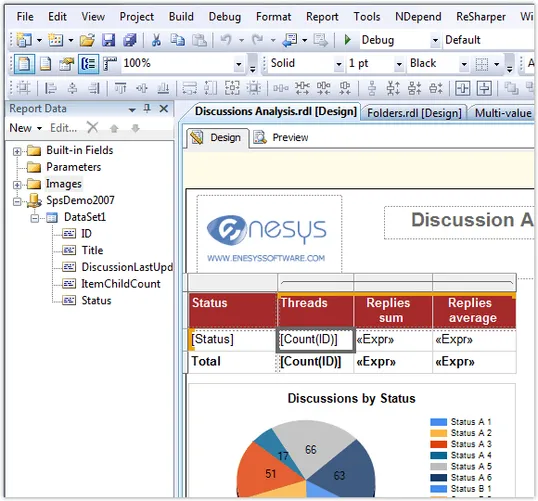This screenshot has height=501, width=538.
Task: Open the 1 pt border width dropdown
Action: [x=399, y=64]
